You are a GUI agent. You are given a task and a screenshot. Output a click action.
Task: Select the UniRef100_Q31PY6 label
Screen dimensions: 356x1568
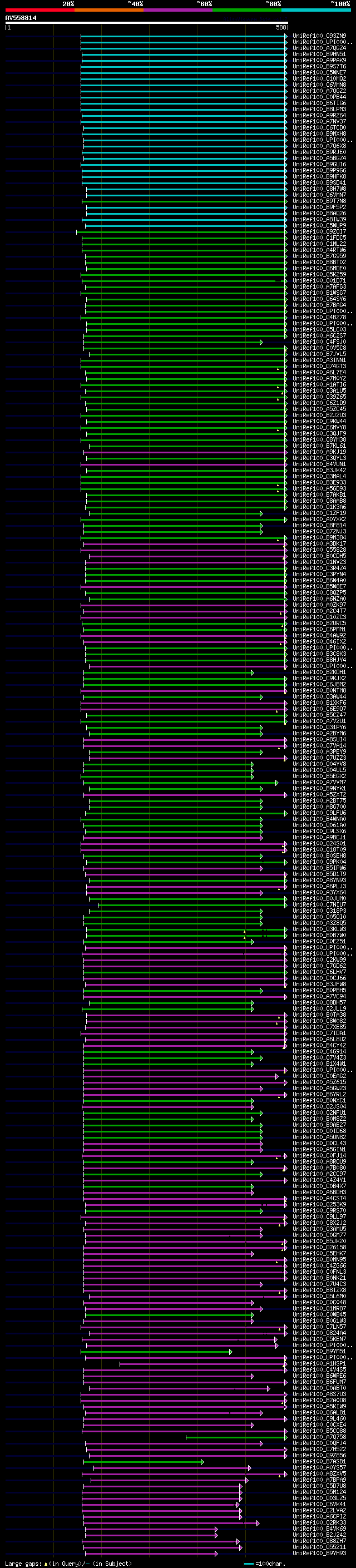(x=319, y=728)
